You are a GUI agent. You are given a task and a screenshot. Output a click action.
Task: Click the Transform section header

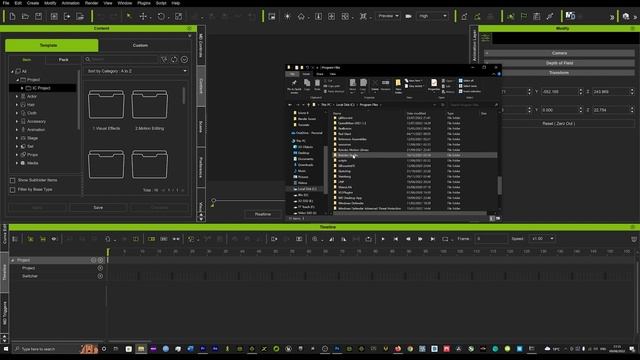[559, 73]
